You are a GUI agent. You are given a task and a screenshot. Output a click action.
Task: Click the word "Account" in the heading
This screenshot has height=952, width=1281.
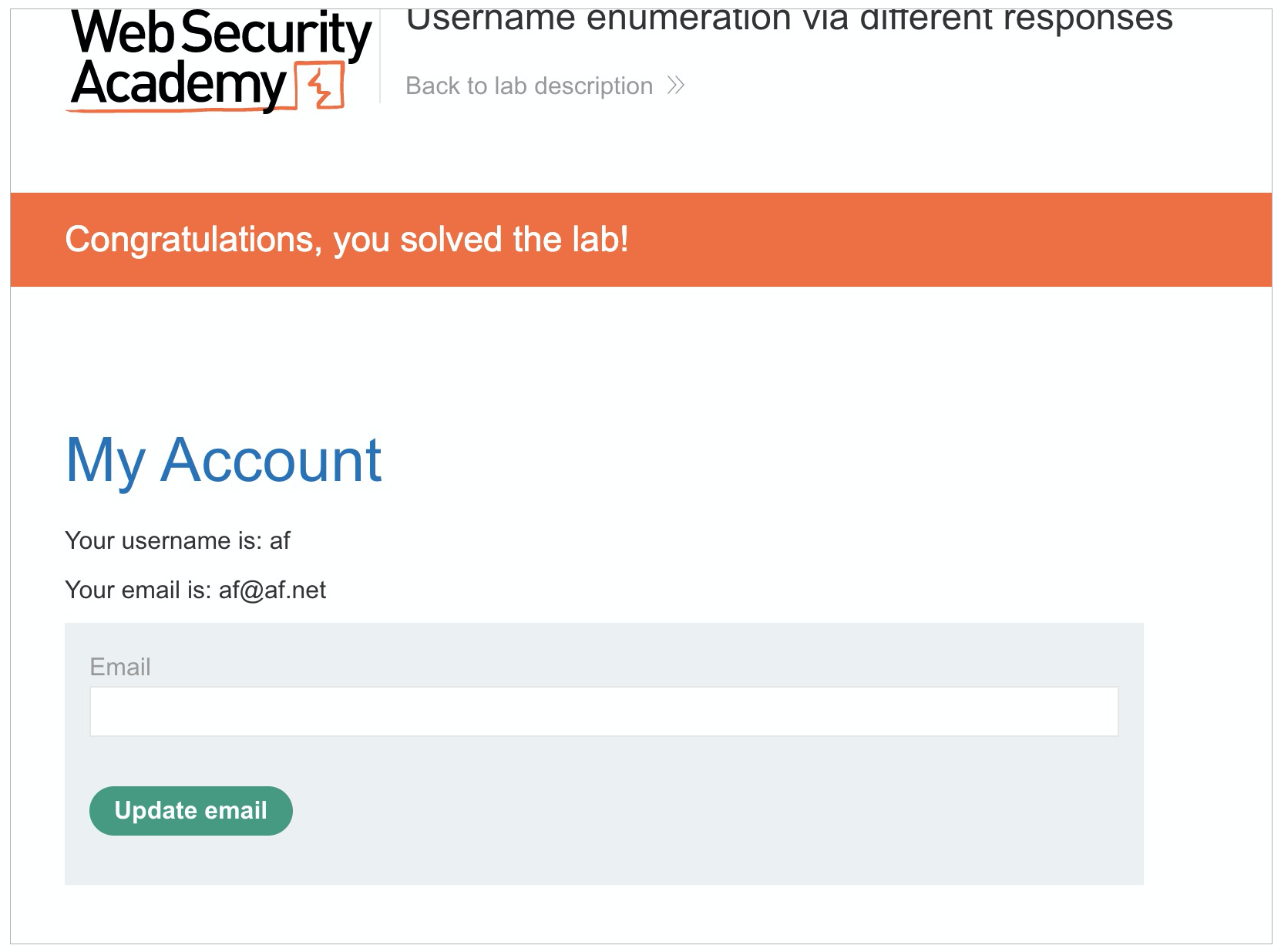[271, 460]
